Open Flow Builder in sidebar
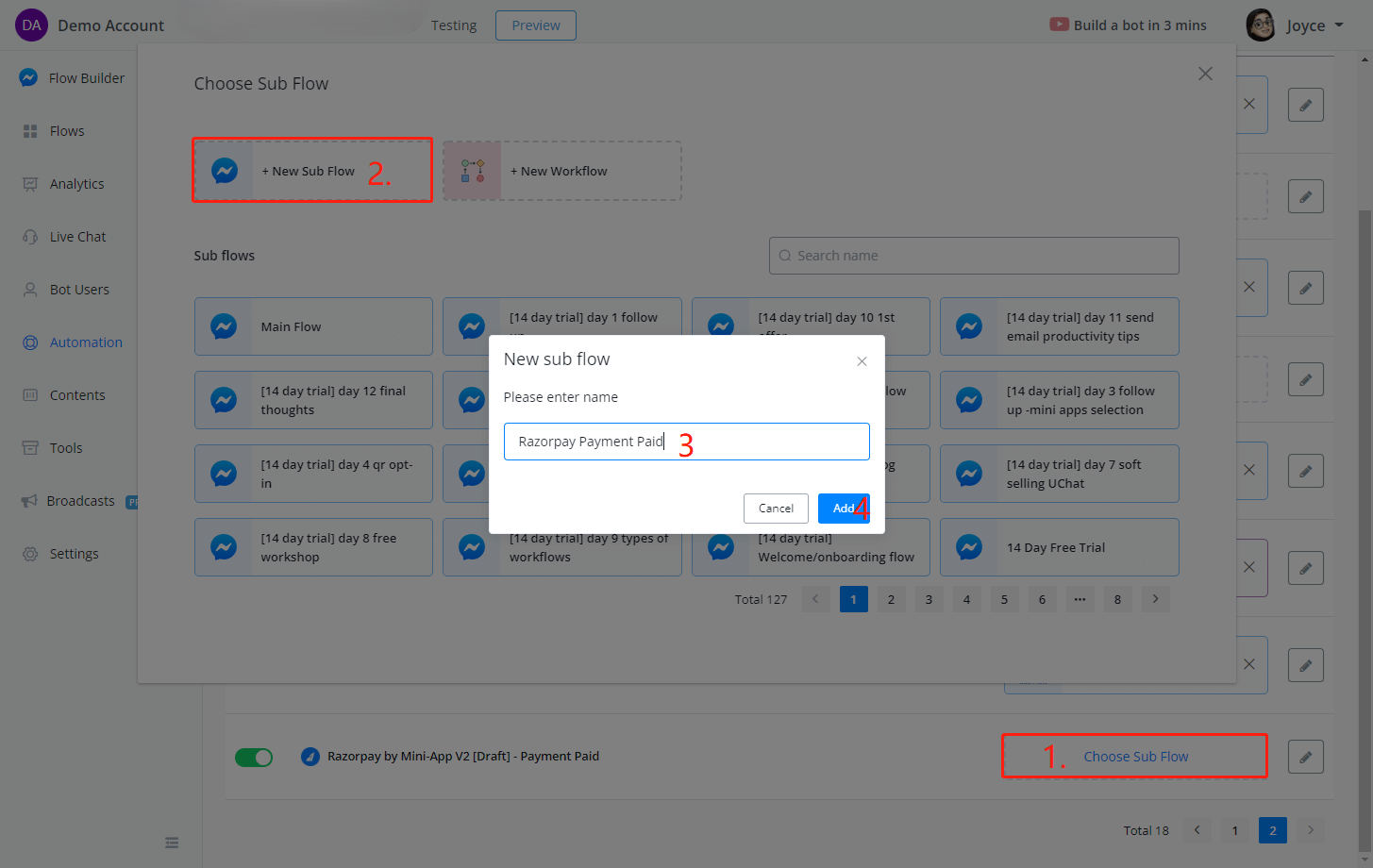1373x868 pixels. pyautogui.click(x=72, y=78)
